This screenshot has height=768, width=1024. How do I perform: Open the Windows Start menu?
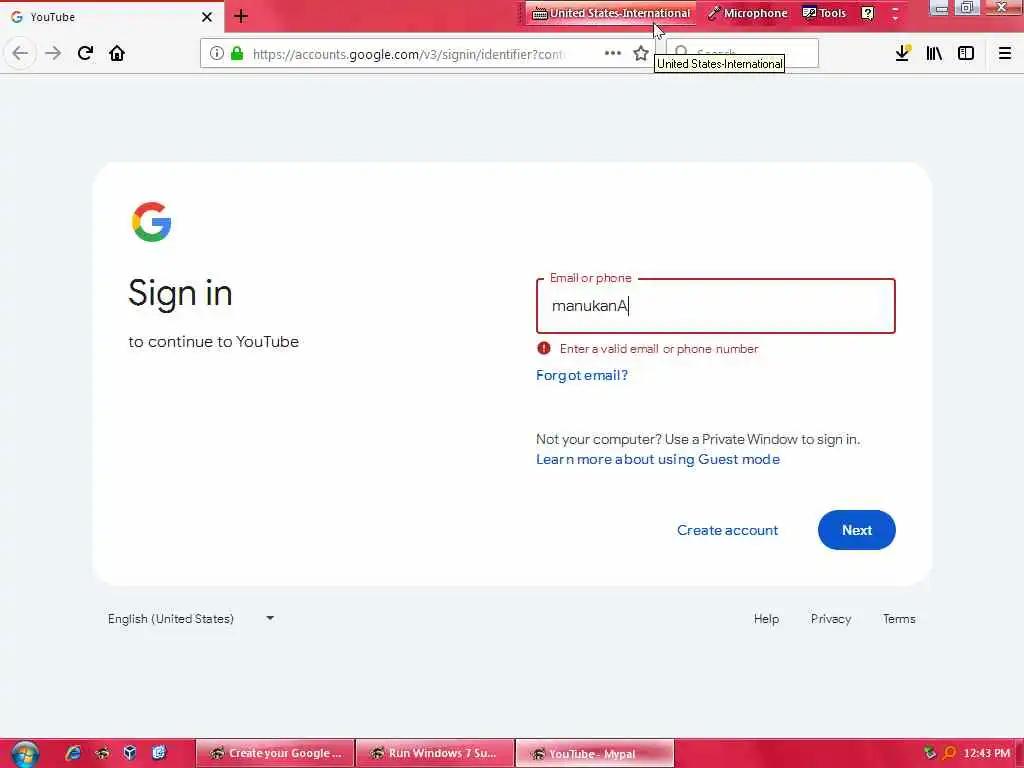point(25,754)
